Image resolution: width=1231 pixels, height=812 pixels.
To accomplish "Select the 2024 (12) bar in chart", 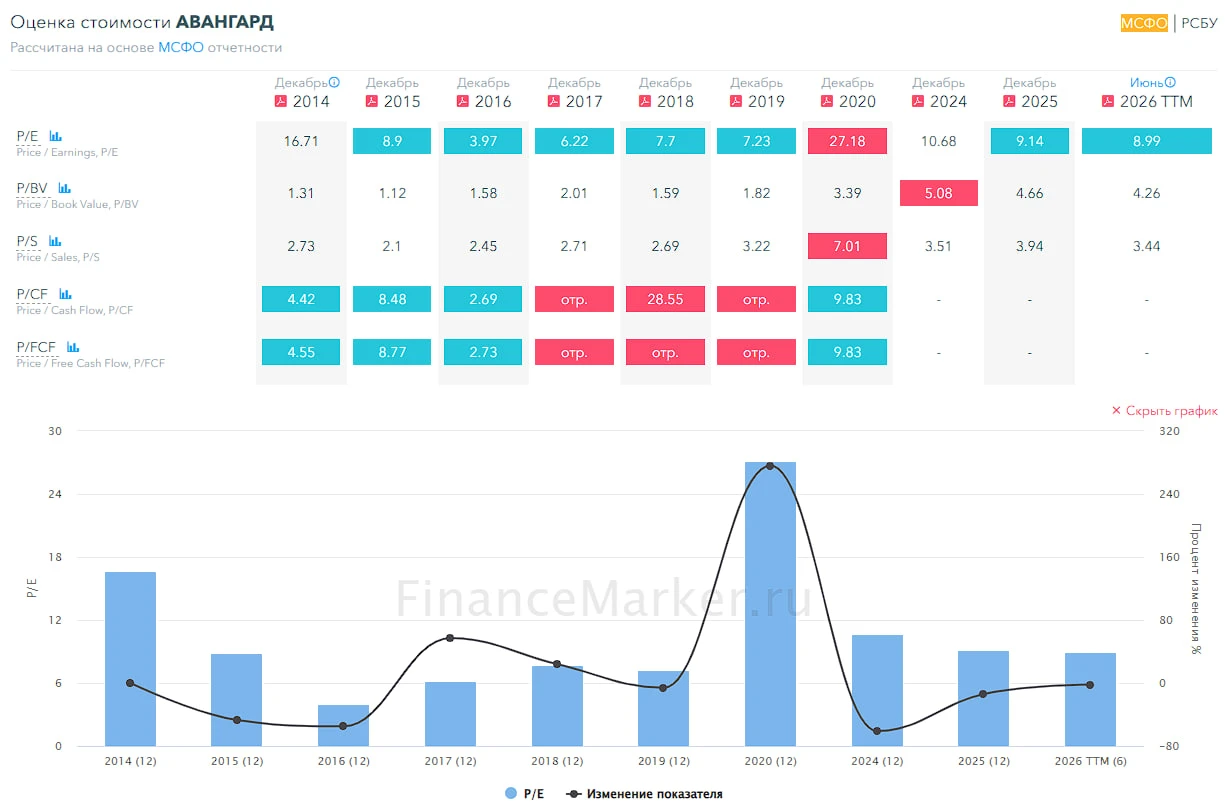I will coord(877,690).
